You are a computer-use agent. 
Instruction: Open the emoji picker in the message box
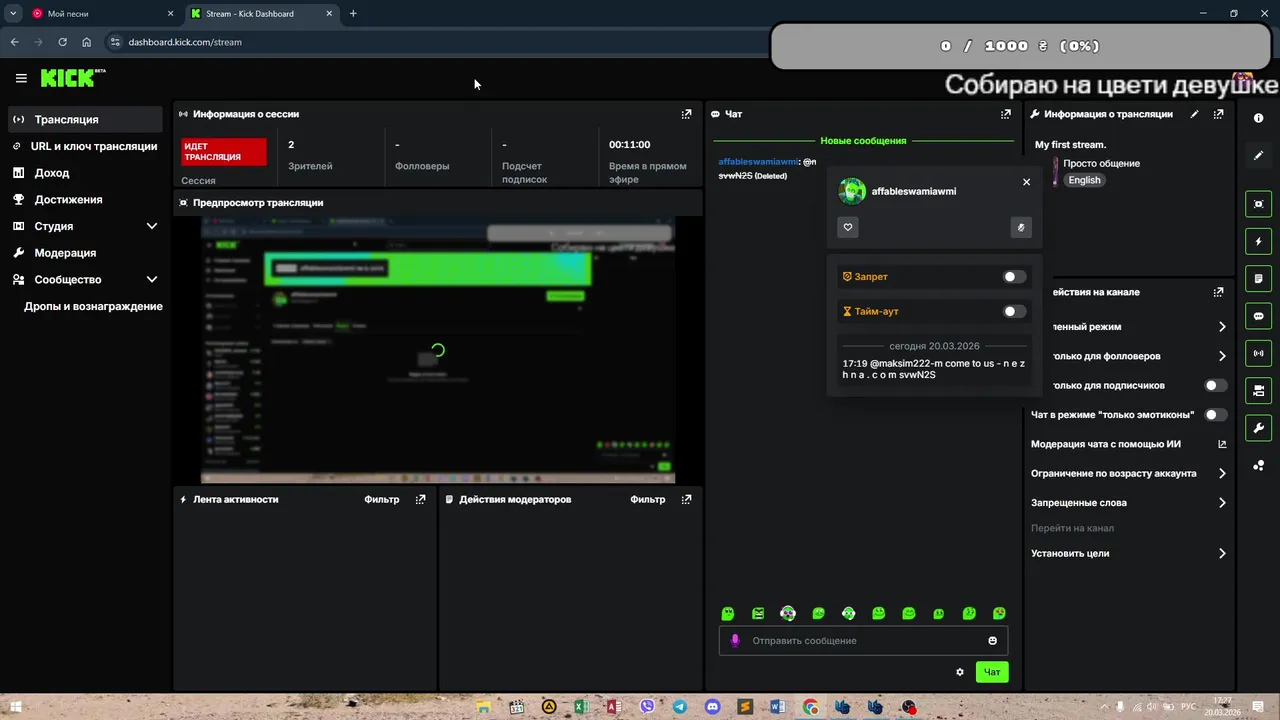click(x=992, y=641)
